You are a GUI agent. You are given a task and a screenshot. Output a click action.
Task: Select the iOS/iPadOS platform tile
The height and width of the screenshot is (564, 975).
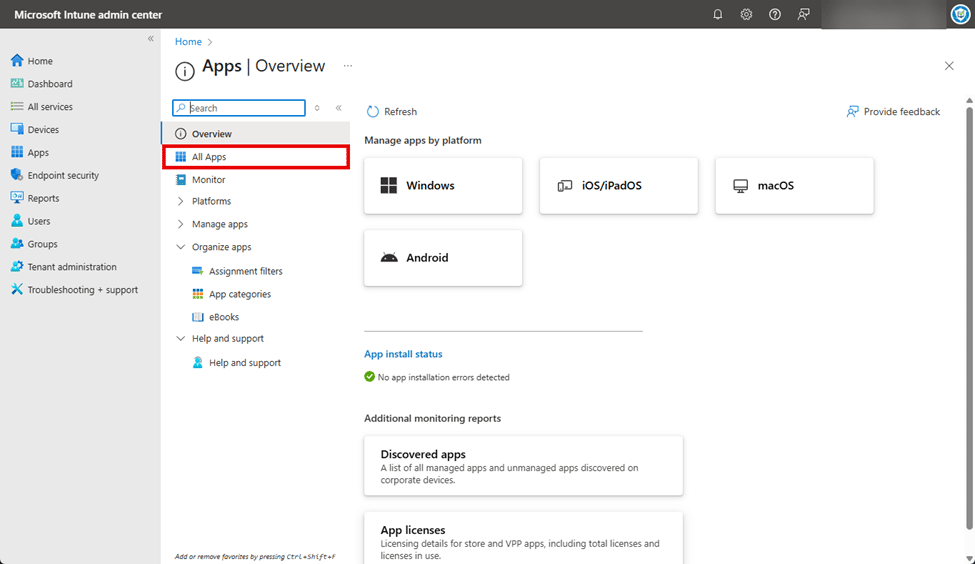618,186
